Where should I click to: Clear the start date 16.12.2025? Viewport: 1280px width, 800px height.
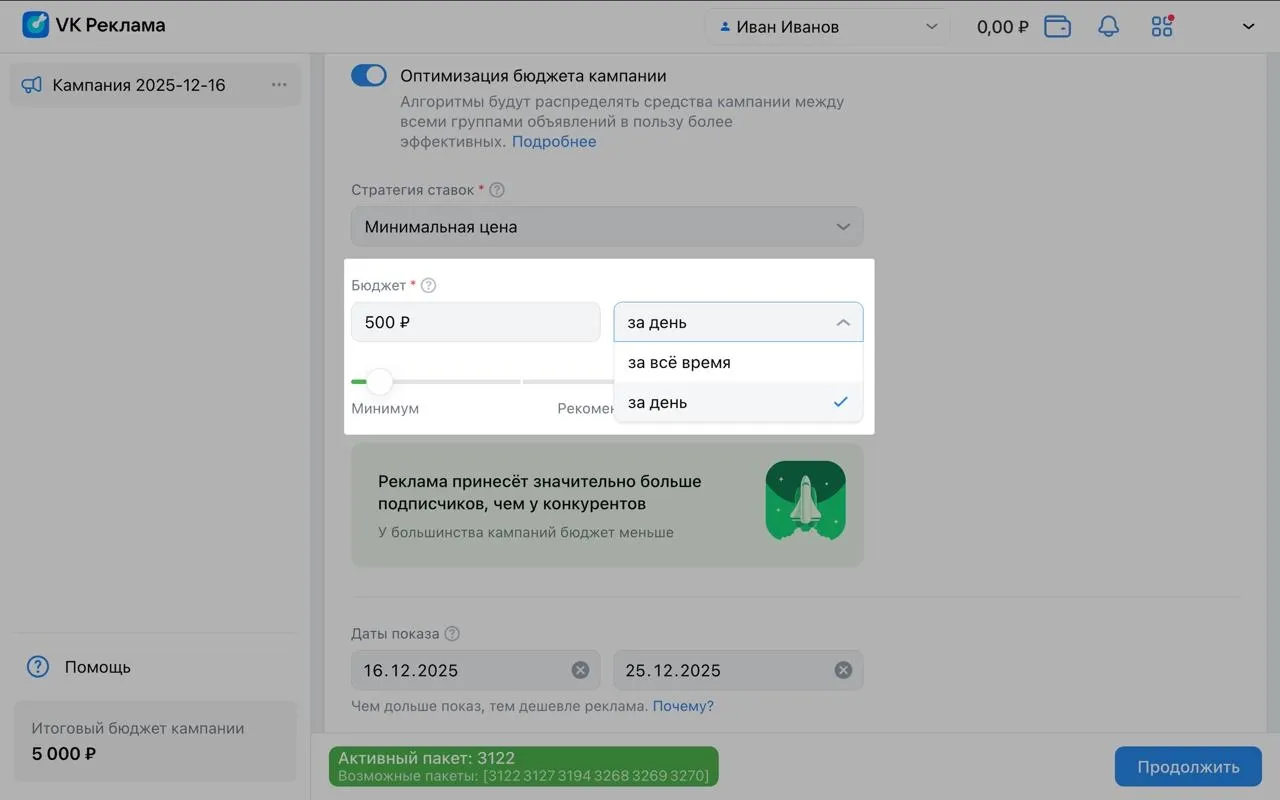580,670
